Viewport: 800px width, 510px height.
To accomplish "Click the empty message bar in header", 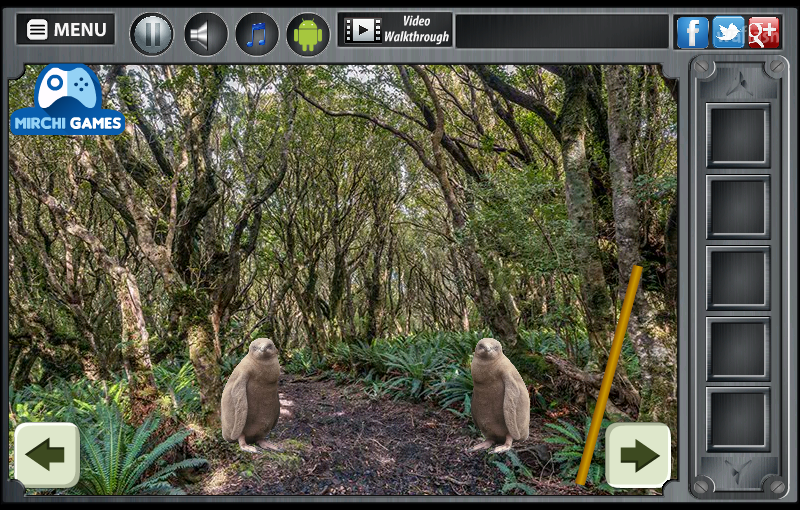I will pyautogui.click(x=562, y=31).
